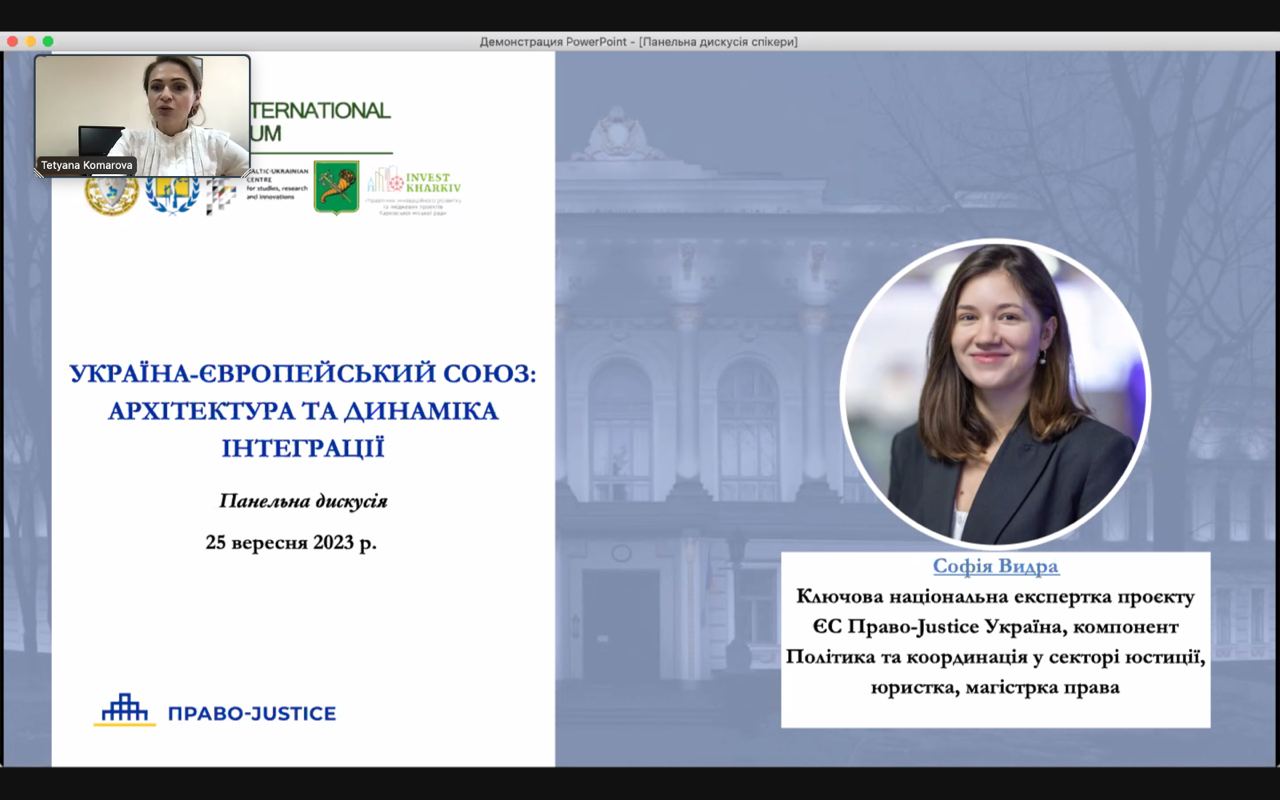The image size is (1280, 800).
Task: Click the blue laurel wreath emblem
Action: pos(172,194)
